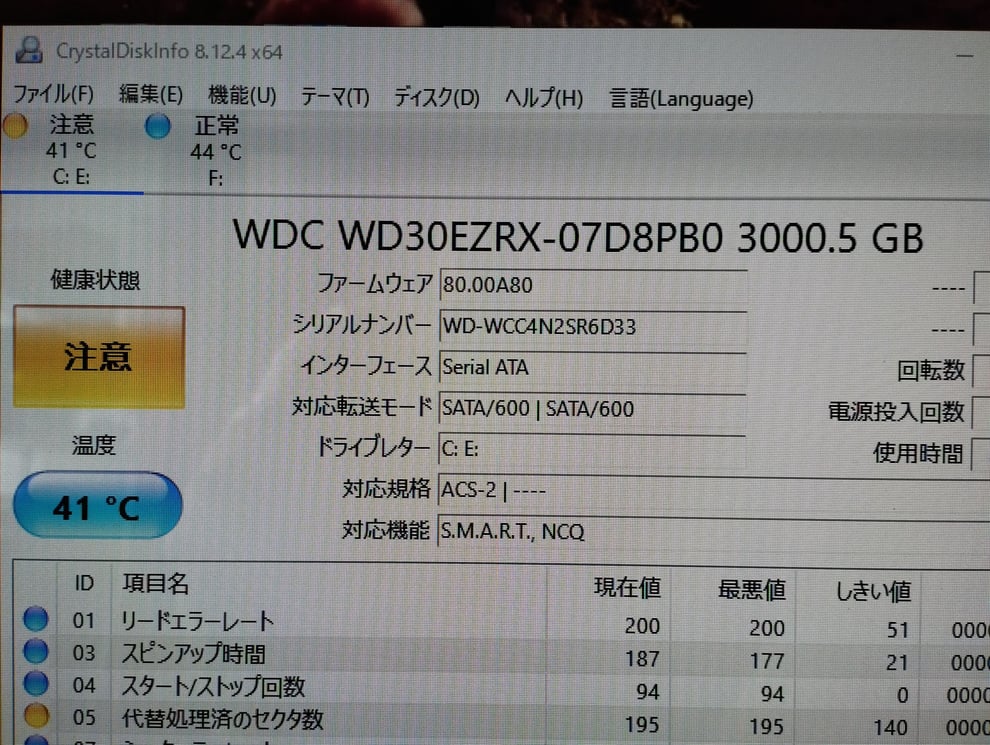Click worst value 177 of スピンアップ時間
The height and width of the screenshot is (745, 990).
pyautogui.click(x=766, y=661)
